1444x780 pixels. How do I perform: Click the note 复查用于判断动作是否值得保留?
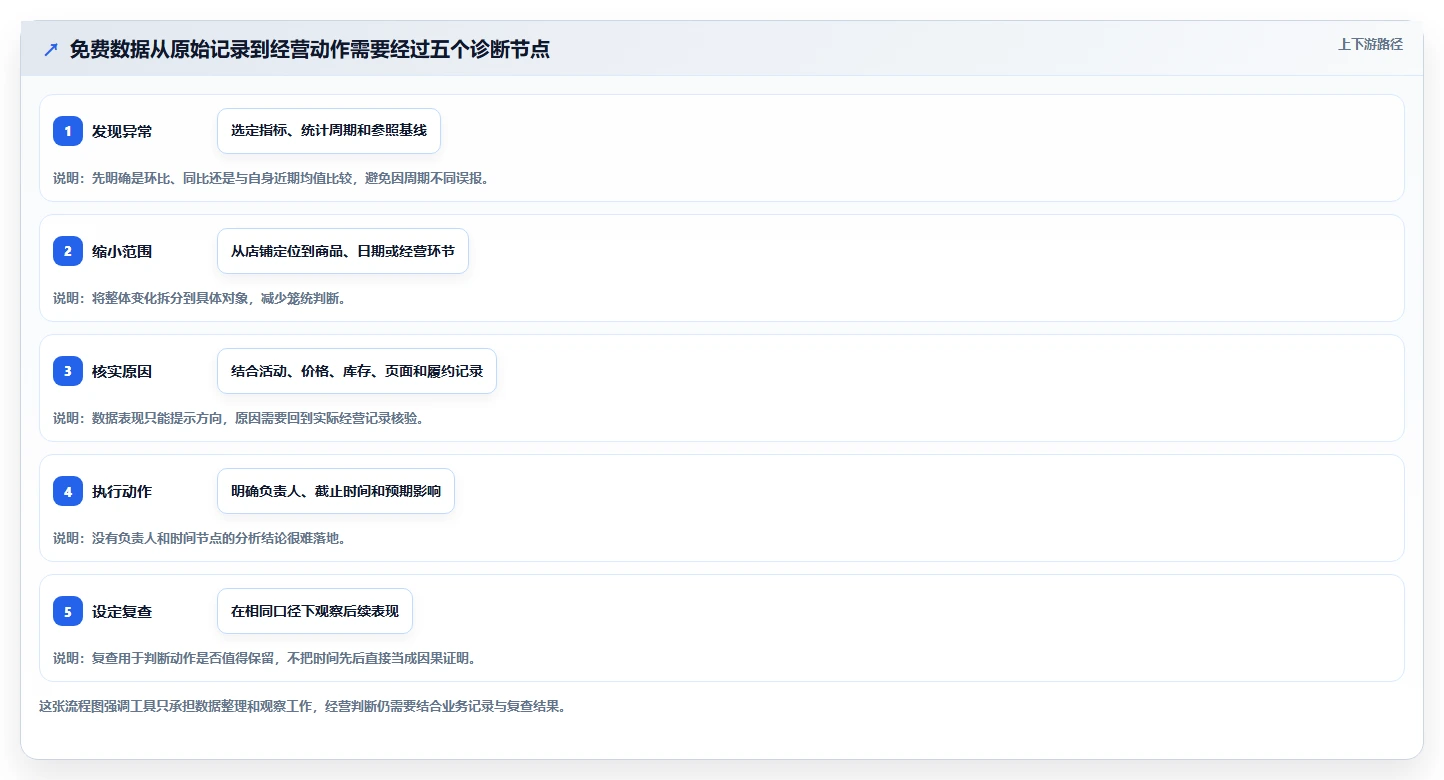(x=264, y=658)
